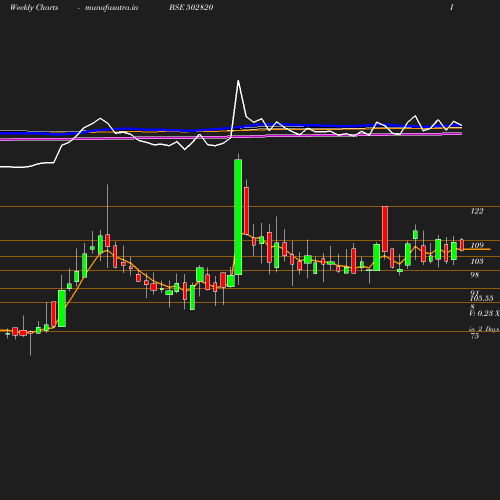Click the "98" price level label
The width and height of the screenshot is (500, 500).
[x=475, y=275]
